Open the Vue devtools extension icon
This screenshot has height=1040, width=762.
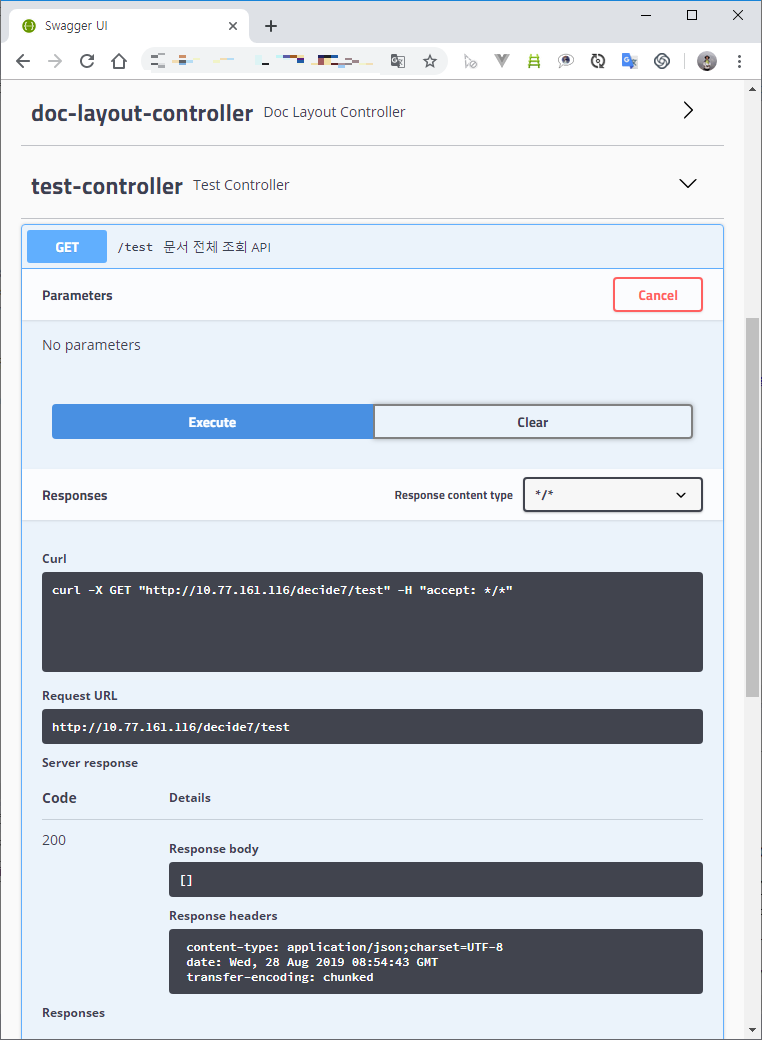point(502,62)
